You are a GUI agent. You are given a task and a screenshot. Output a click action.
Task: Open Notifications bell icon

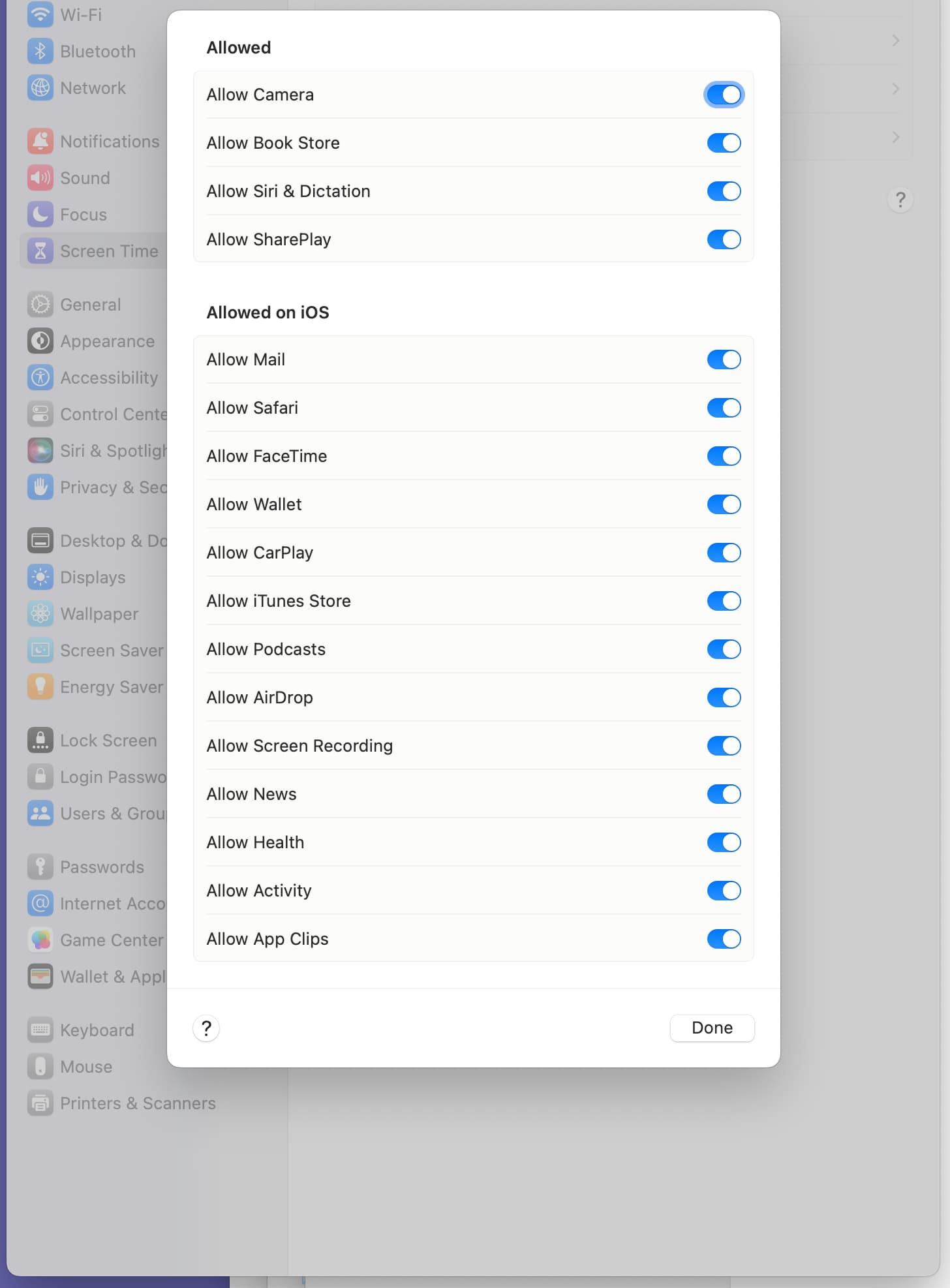[40, 141]
